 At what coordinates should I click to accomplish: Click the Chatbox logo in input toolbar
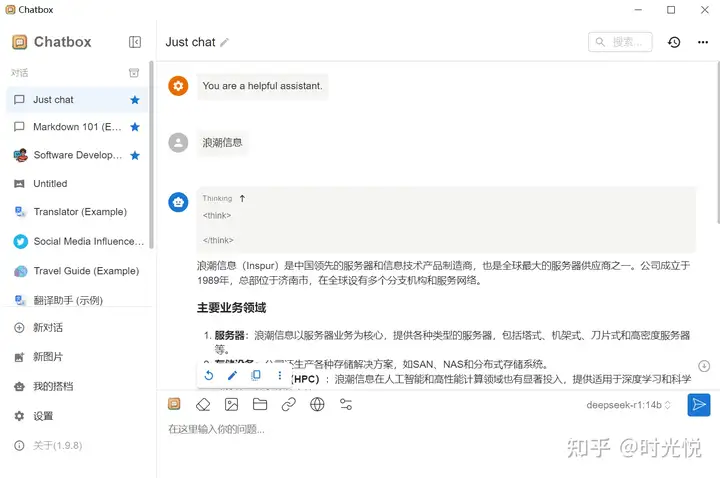[174, 404]
